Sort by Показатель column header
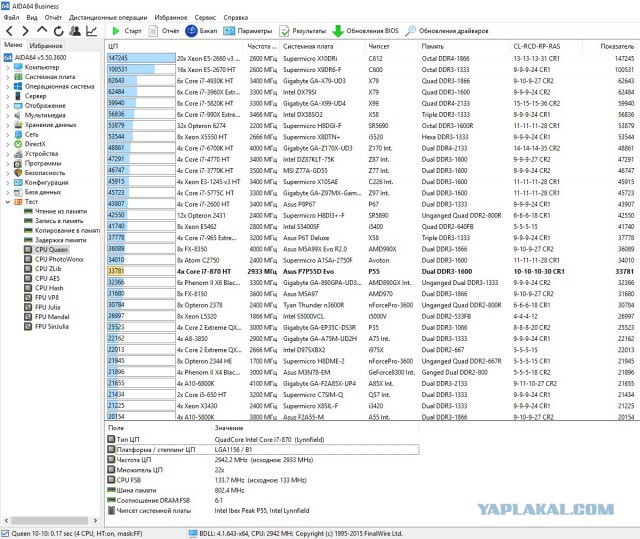Viewport: 640px width, 539px height. tap(616, 46)
